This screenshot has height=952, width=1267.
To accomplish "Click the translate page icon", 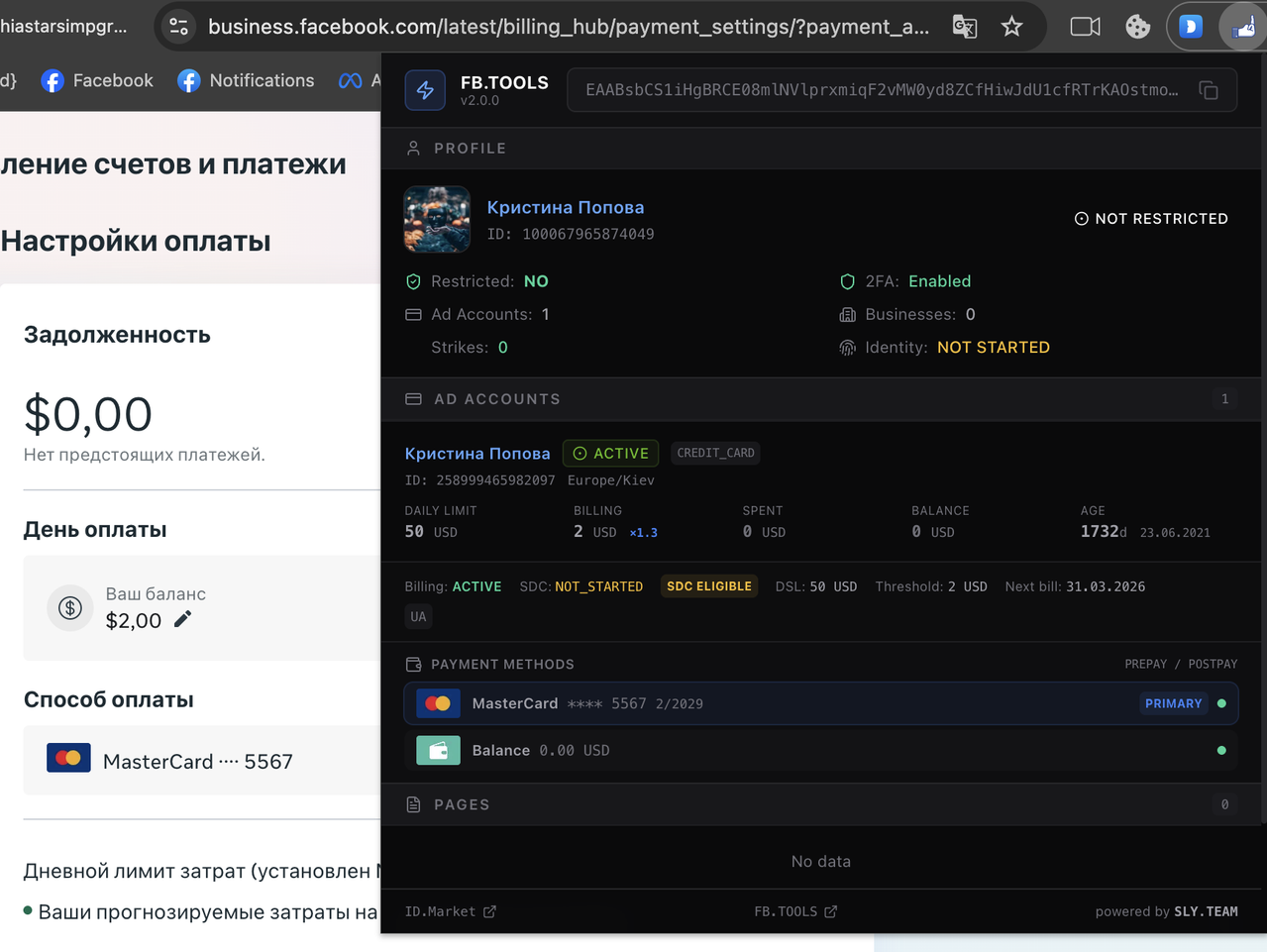I will tap(965, 27).
